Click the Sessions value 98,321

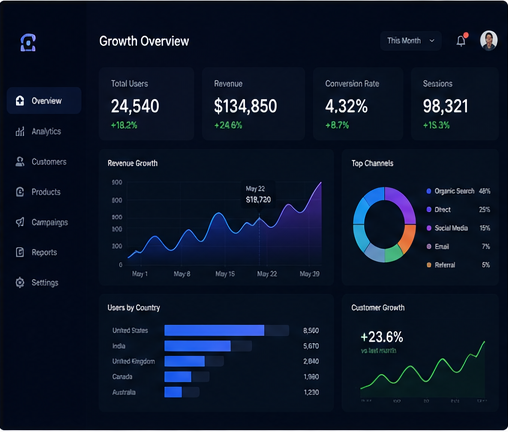[x=445, y=106]
